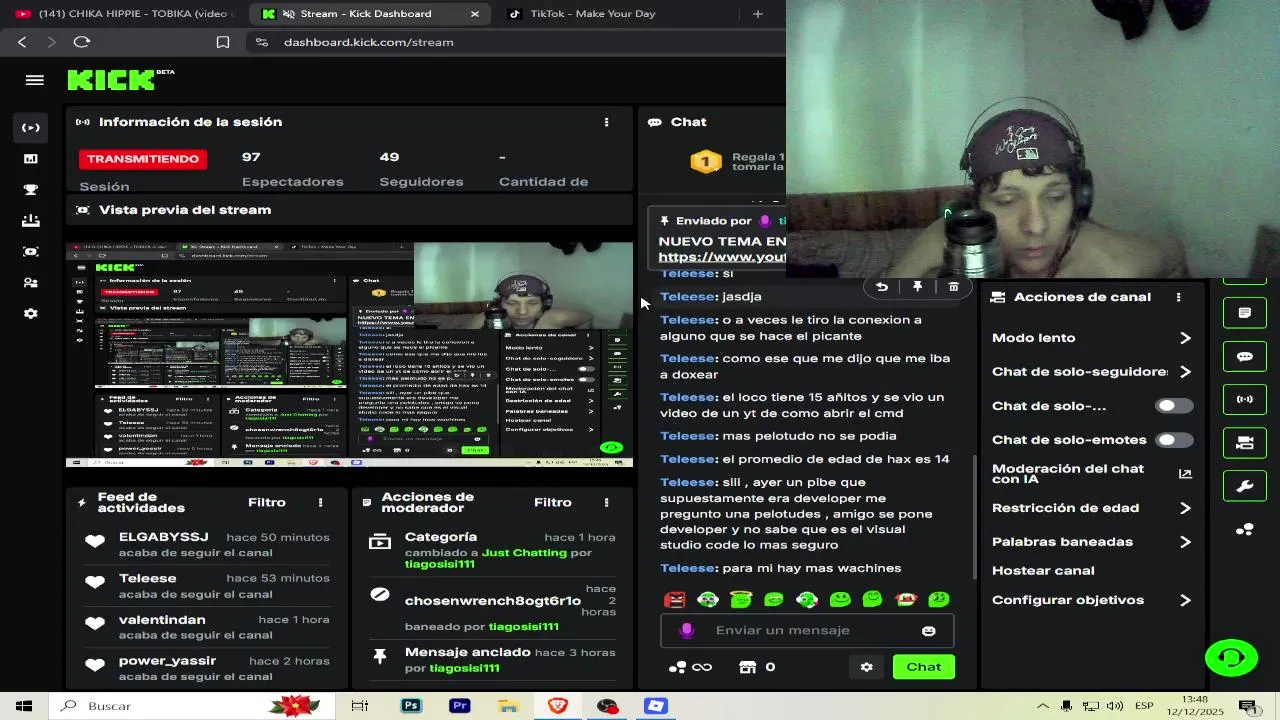
Task: Click the Enviar un mensaje field
Action: click(807, 630)
